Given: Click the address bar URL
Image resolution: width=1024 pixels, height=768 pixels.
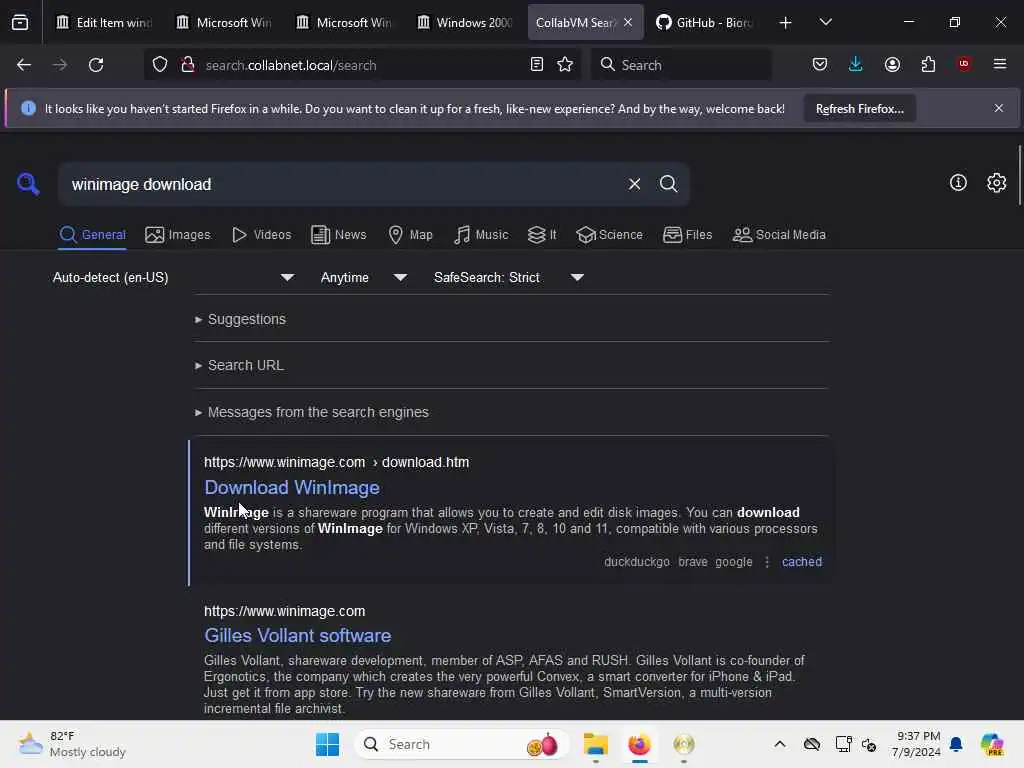Looking at the screenshot, I should click(291, 65).
